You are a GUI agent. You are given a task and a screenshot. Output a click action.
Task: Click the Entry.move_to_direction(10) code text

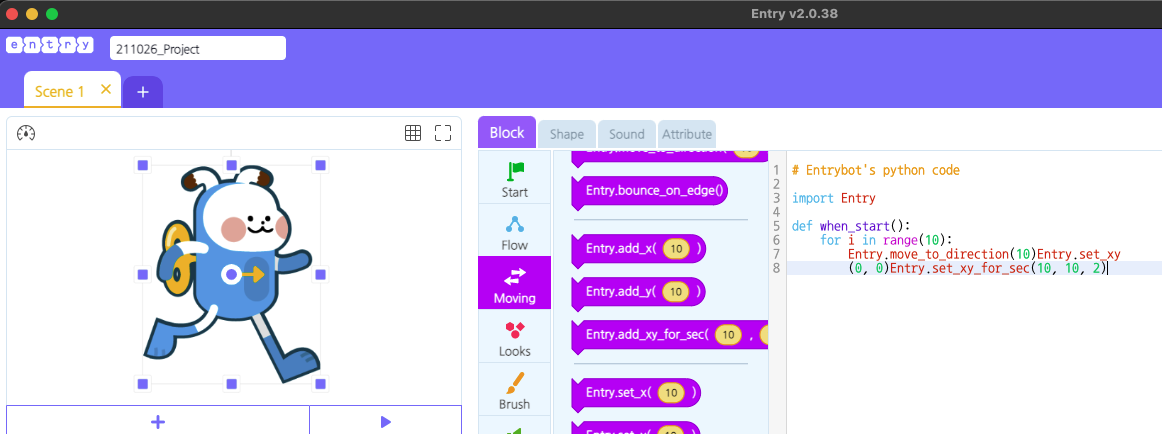point(942,254)
